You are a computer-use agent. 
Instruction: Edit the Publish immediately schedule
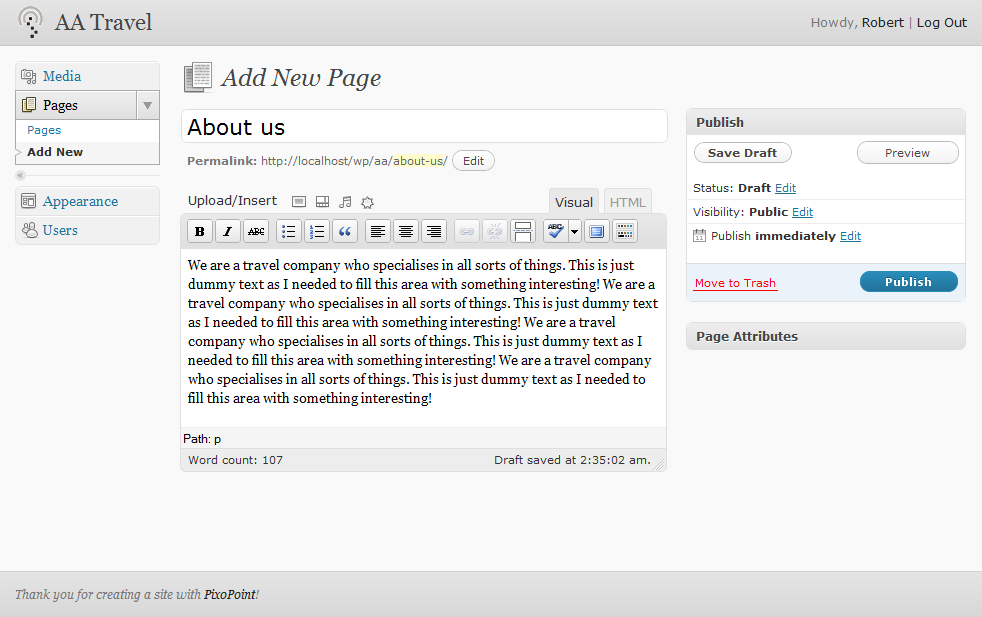pos(850,236)
